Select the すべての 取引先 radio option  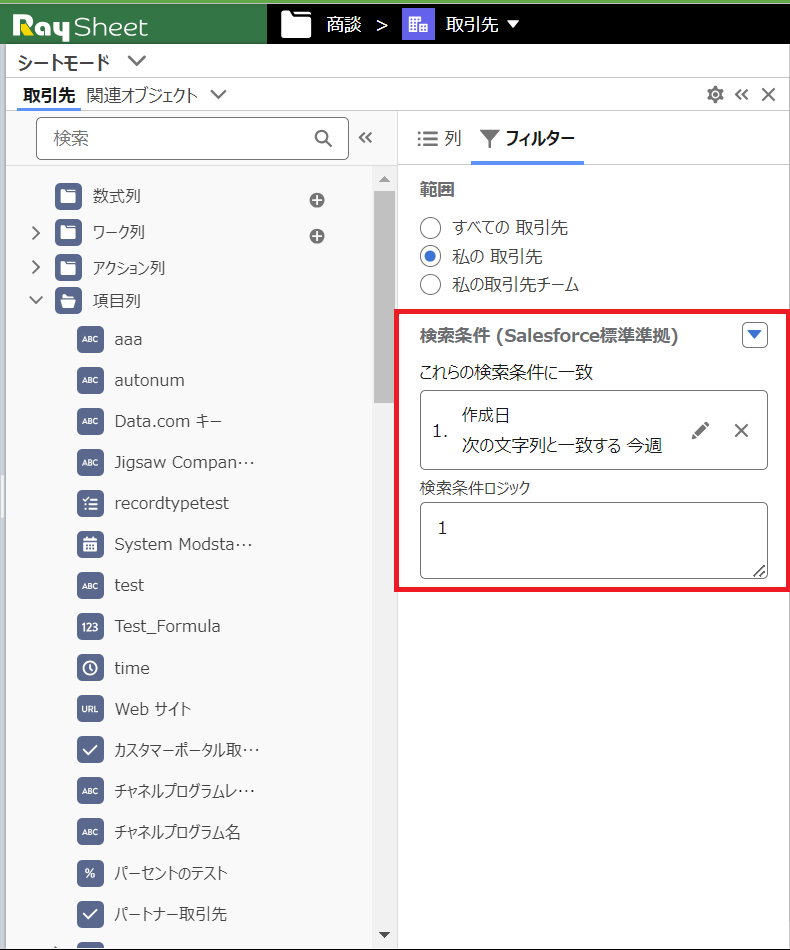[430, 228]
